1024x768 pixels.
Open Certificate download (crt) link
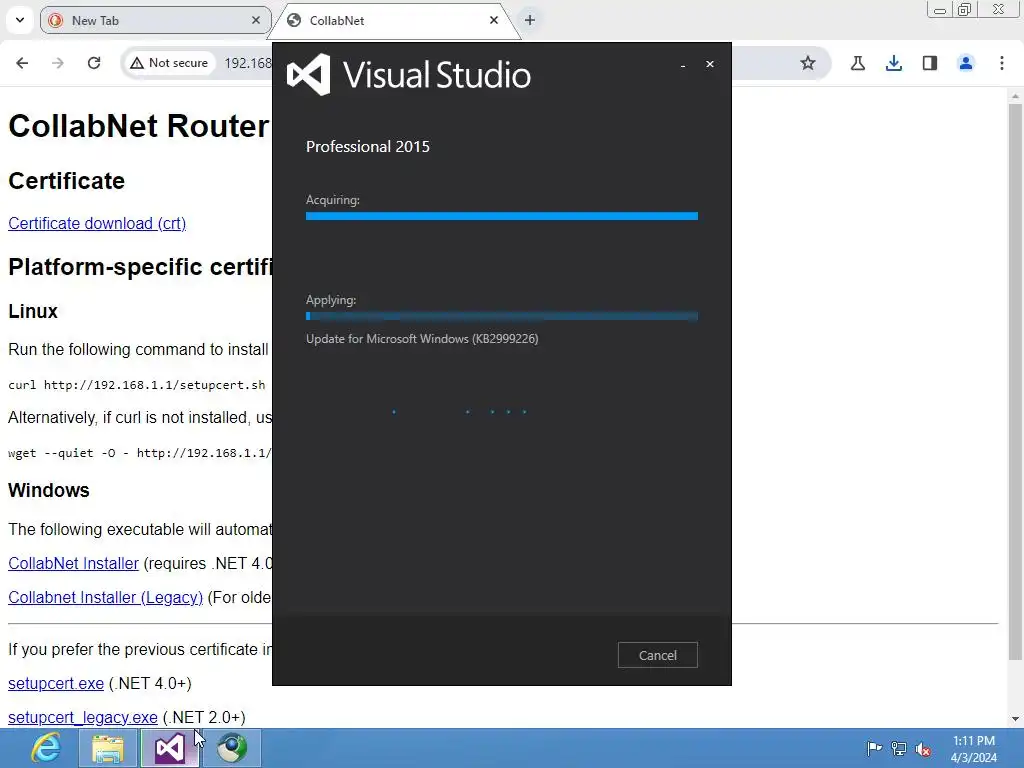point(97,223)
